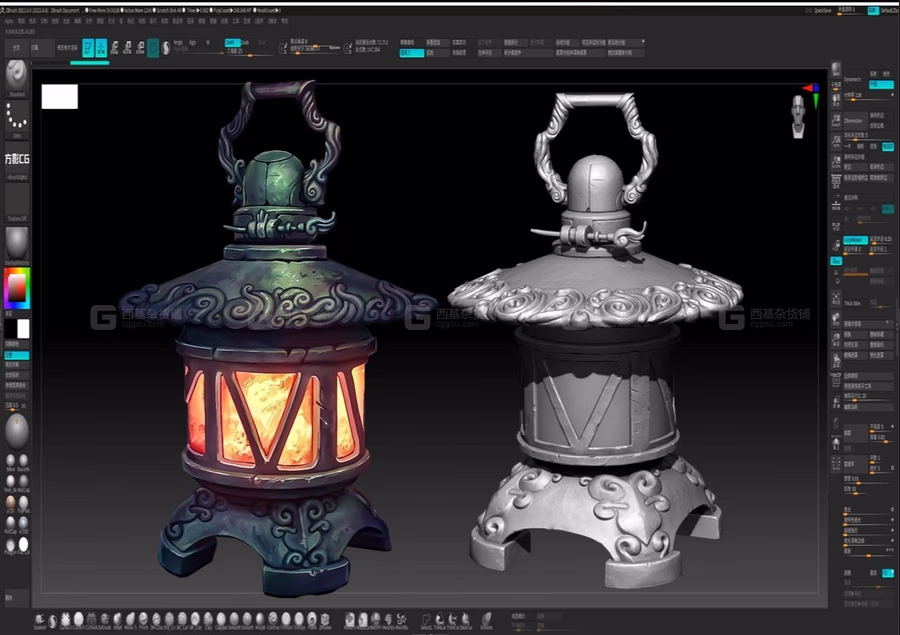This screenshot has height=635, width=900.
Task: Toggle the Gizmo 3D circle icon
Action: (x=153, y=48)
